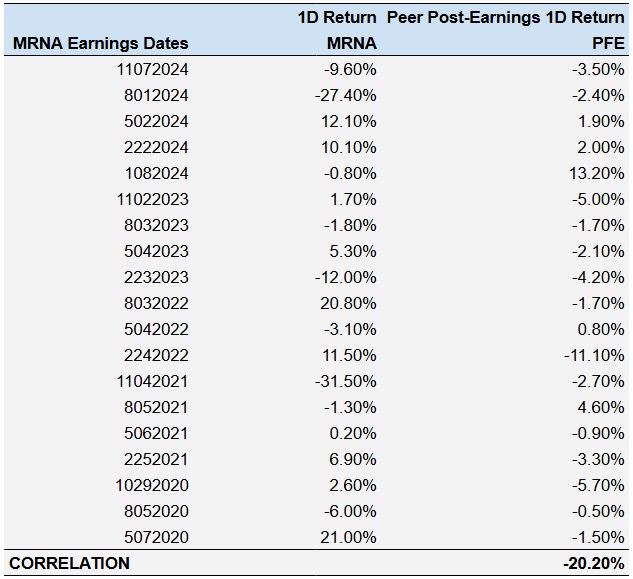Select the '1D Return' header text

pyautogui.click(x=337, y=17)
